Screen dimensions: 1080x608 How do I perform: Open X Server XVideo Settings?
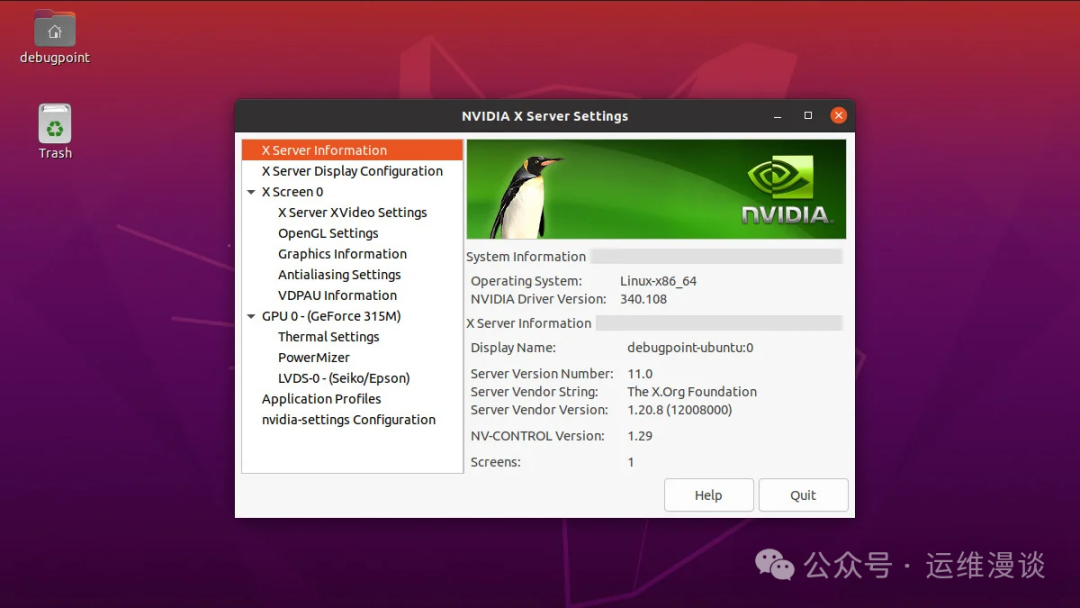tap(352, 212)
